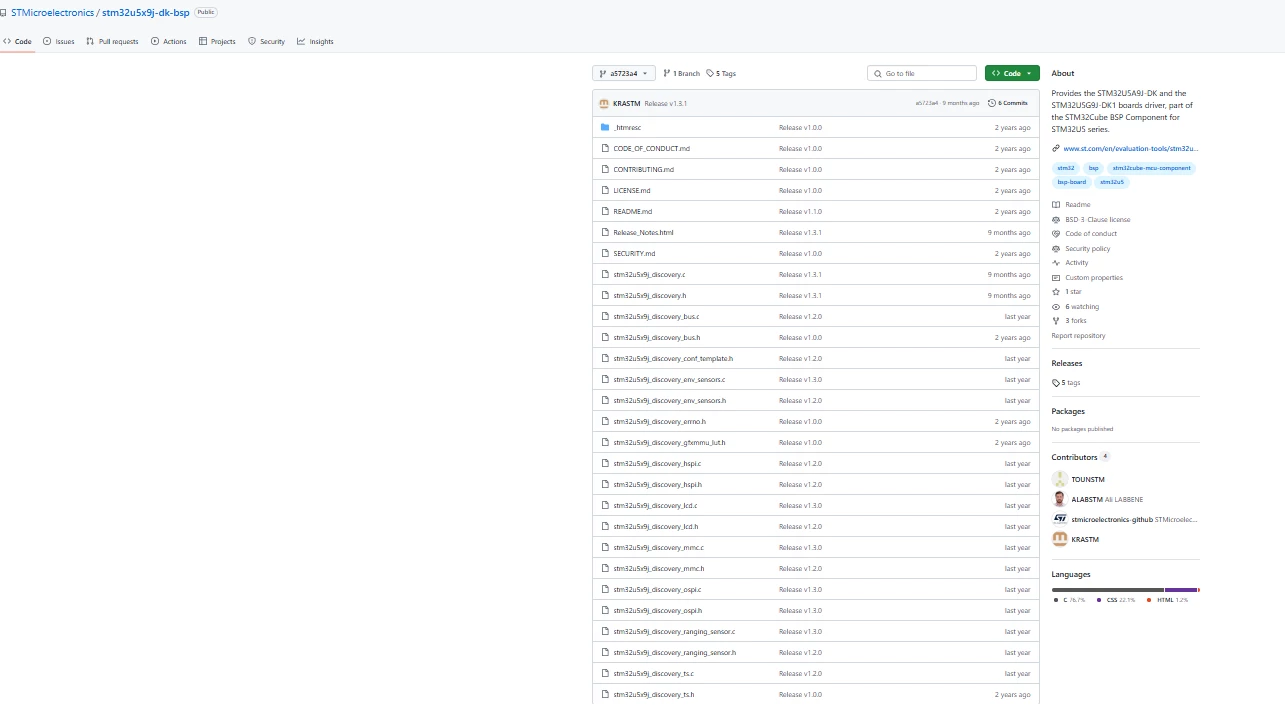View the 1 star stargazers link
This screenshot has height=706, width=1285.
pos(1067,291)
